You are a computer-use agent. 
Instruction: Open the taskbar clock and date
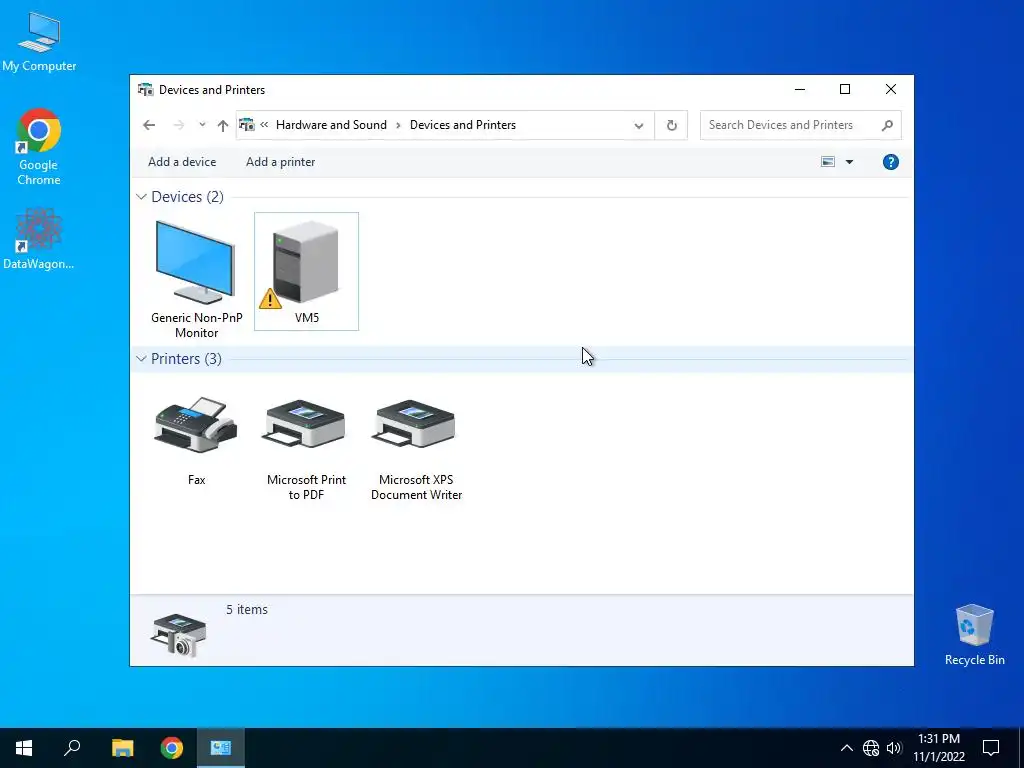(938, 748)
